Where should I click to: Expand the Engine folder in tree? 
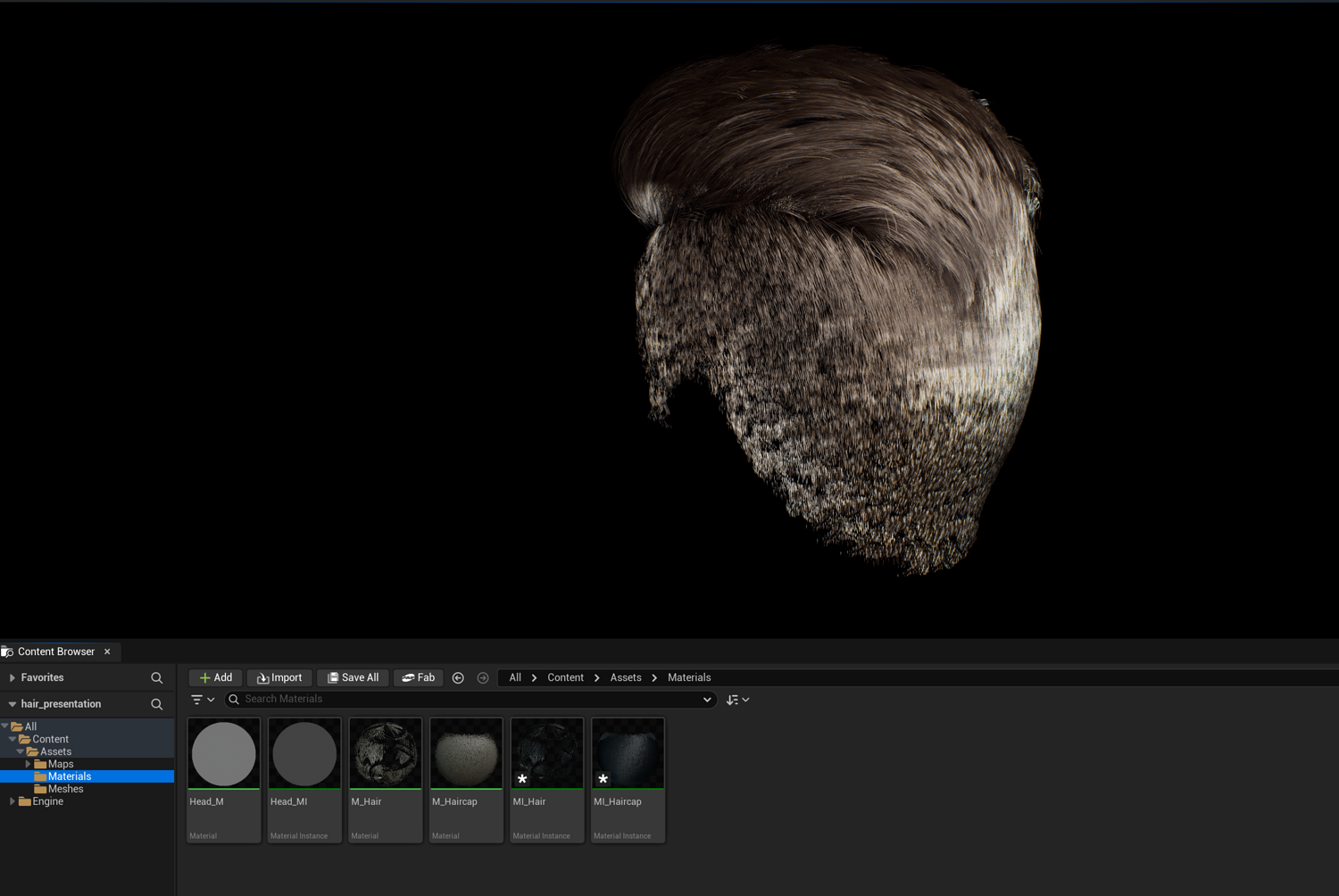click(12, 801)
